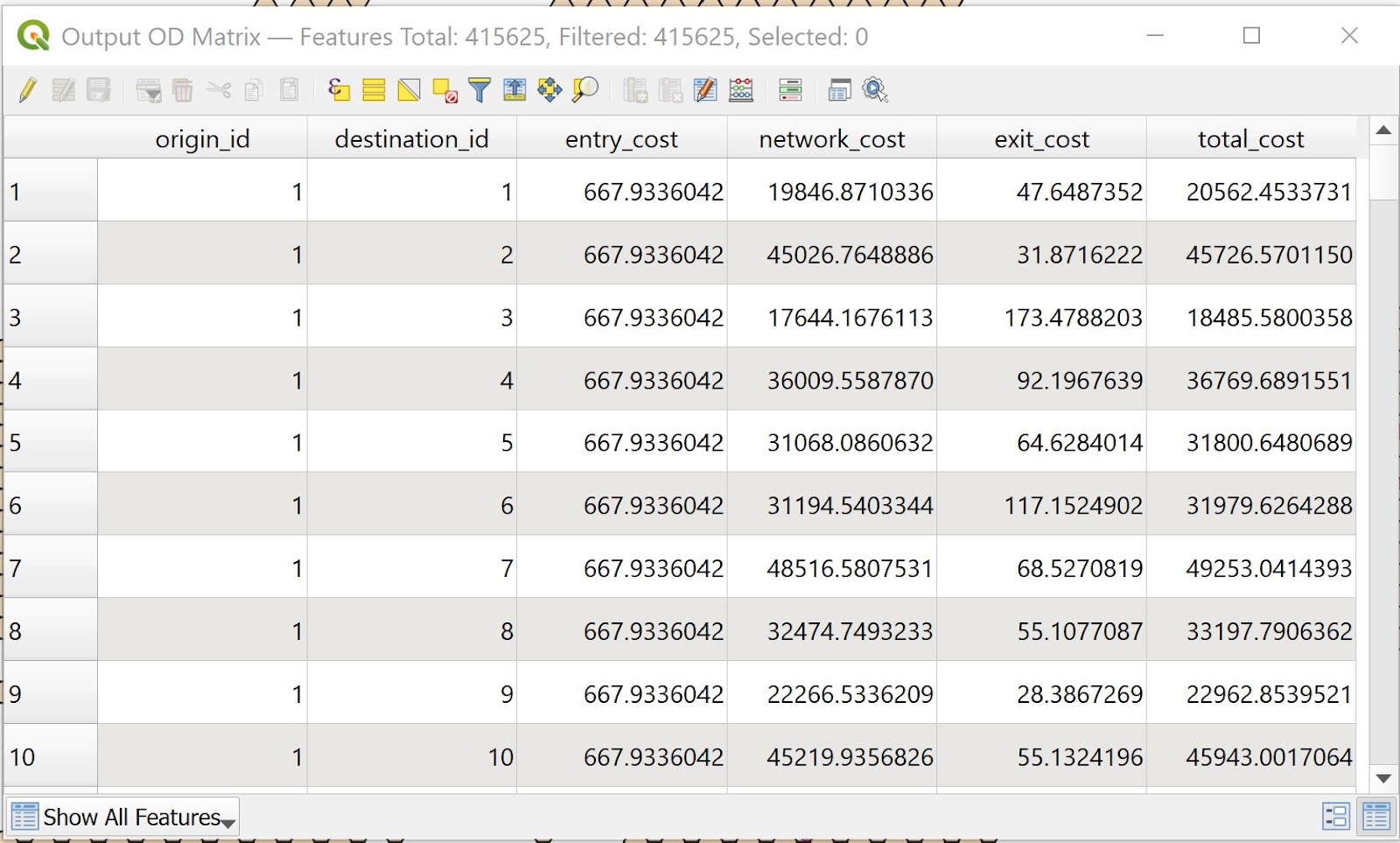Screen dimensions: 1400x843
Task: Sort by the total_cost column header
Action: (x=1250, y=139)
